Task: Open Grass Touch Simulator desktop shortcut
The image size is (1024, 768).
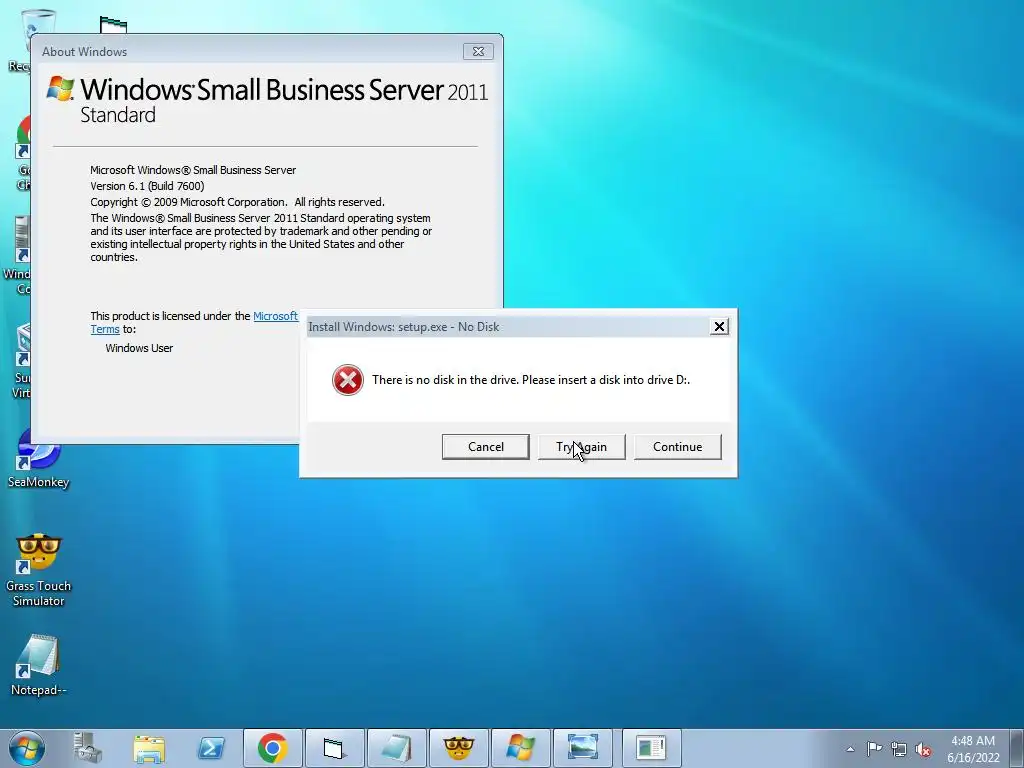Action: (38, 569)
